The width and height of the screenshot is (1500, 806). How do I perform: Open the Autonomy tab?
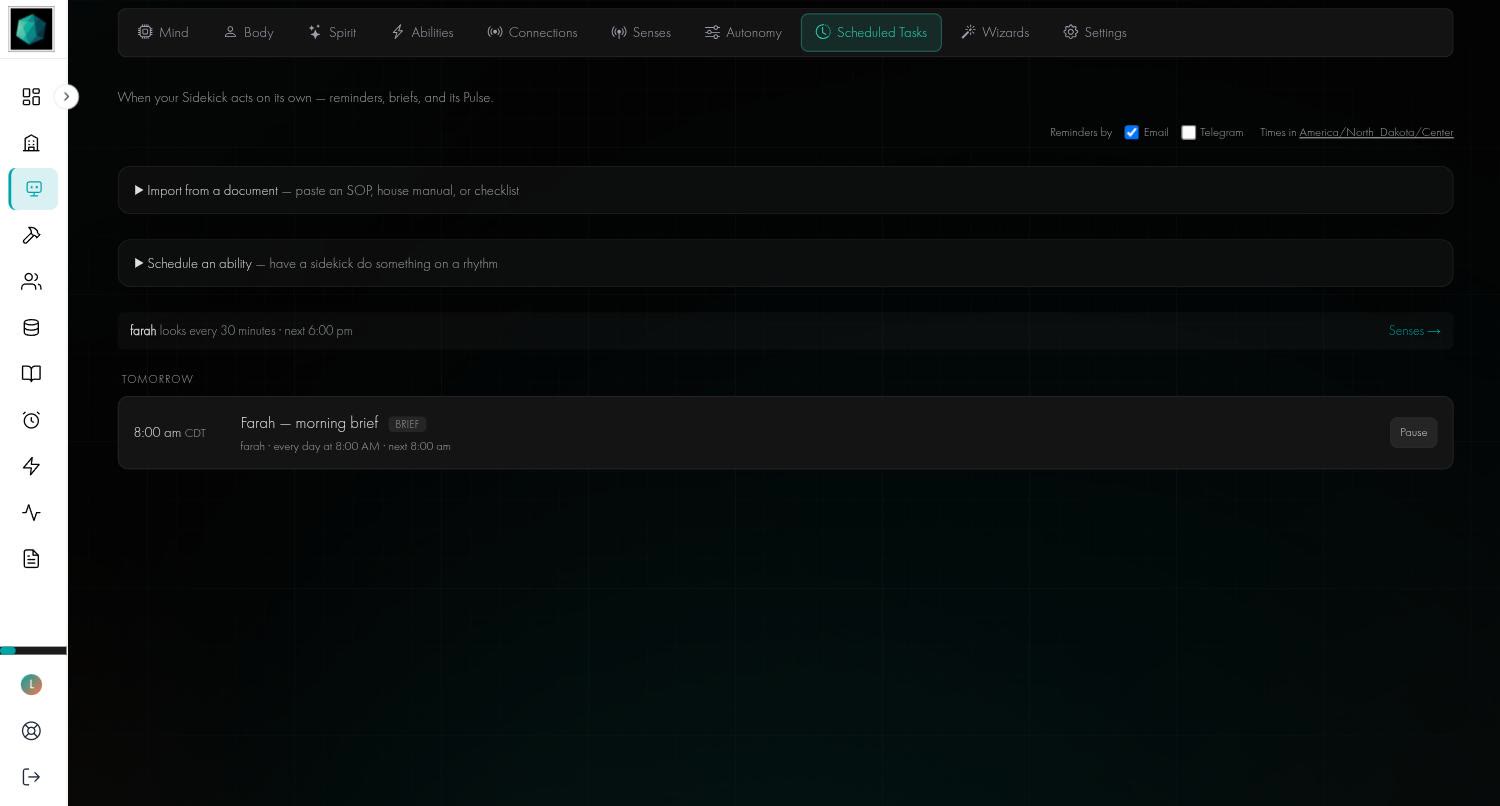point(743,32)
